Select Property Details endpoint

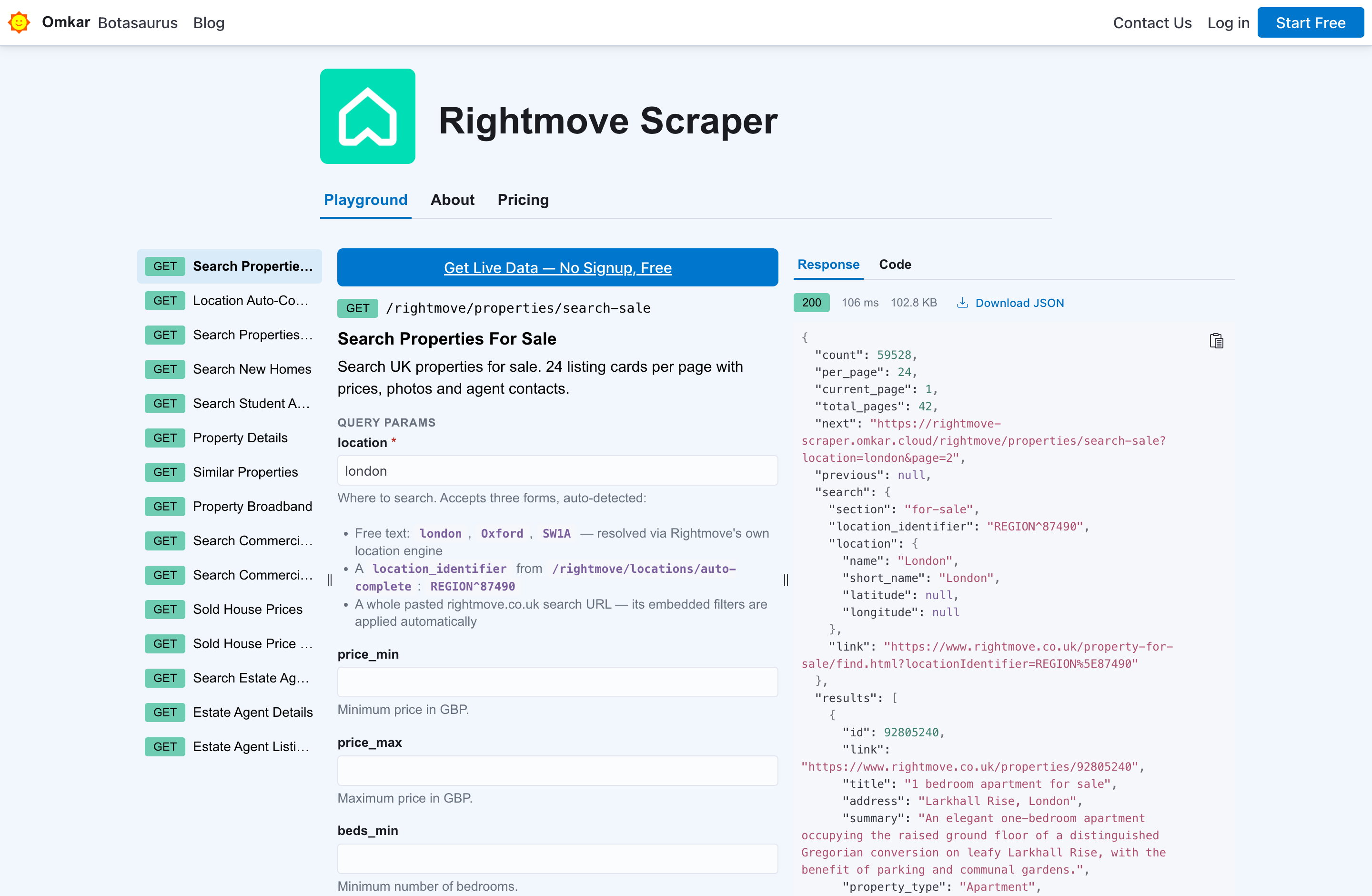point(229,437)
